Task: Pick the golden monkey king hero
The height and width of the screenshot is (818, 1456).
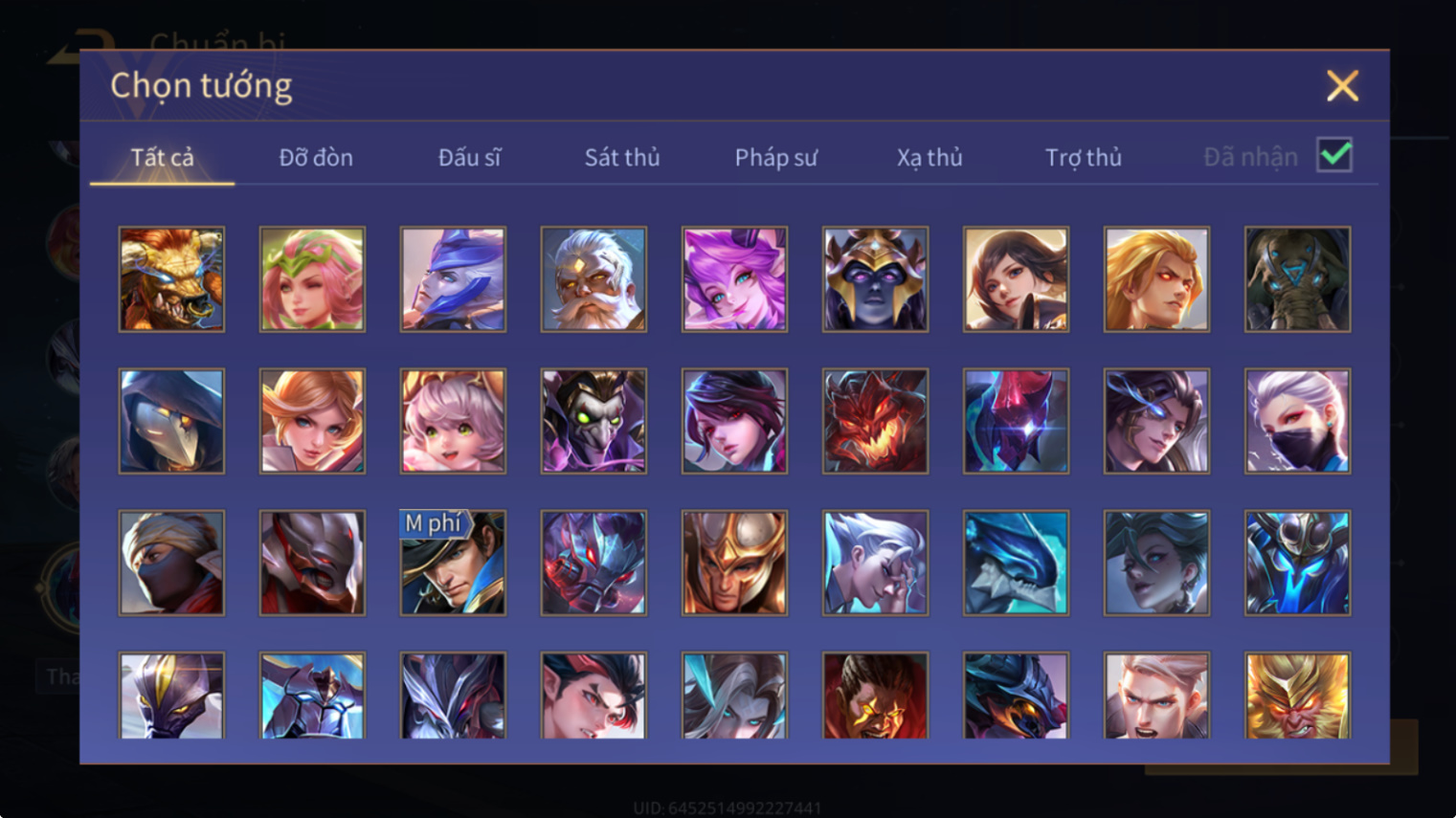Action: point(1297,696)
